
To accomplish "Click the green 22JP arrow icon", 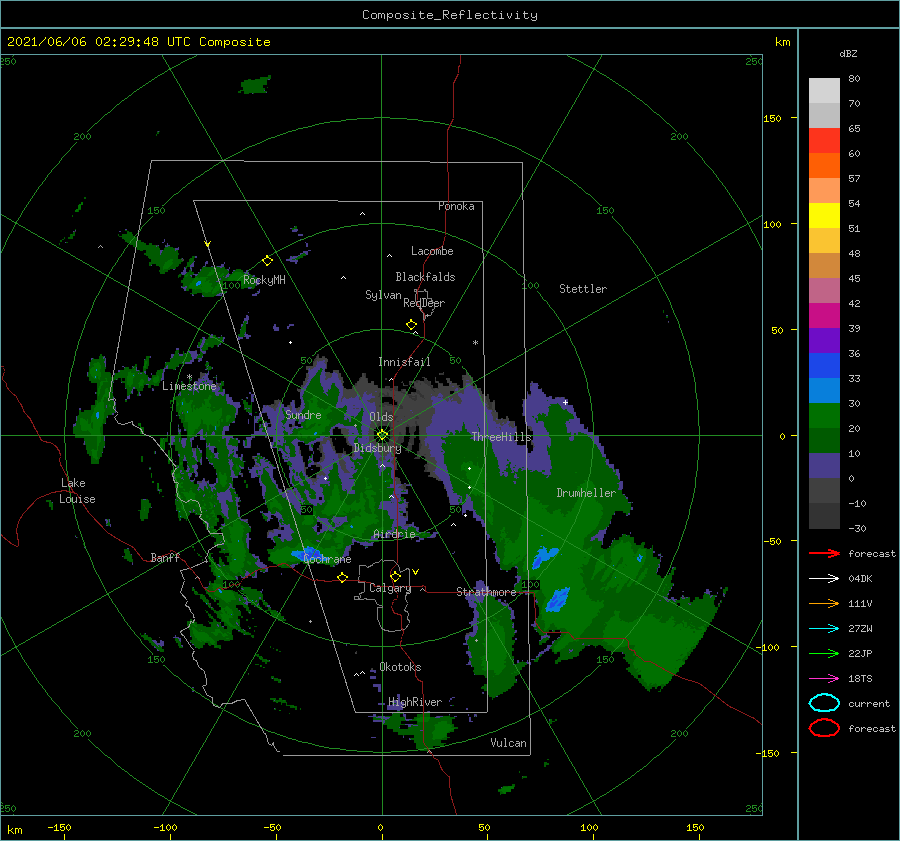I will click(824, 653).
